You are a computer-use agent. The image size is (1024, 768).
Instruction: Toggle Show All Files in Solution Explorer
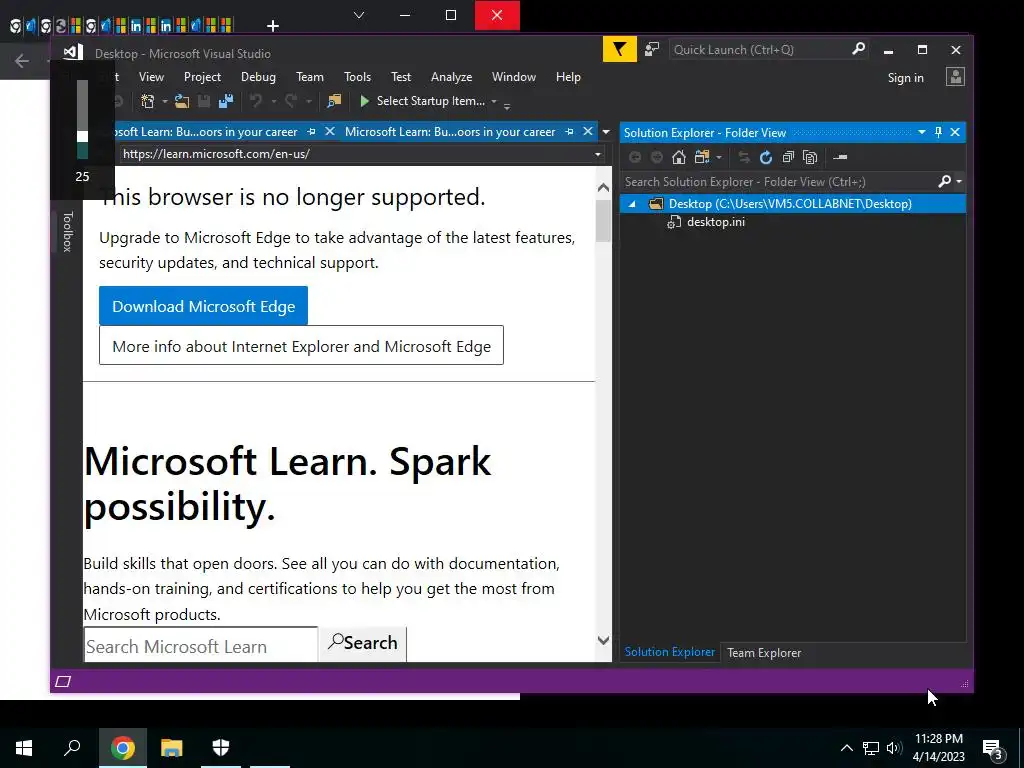[810, 157]
